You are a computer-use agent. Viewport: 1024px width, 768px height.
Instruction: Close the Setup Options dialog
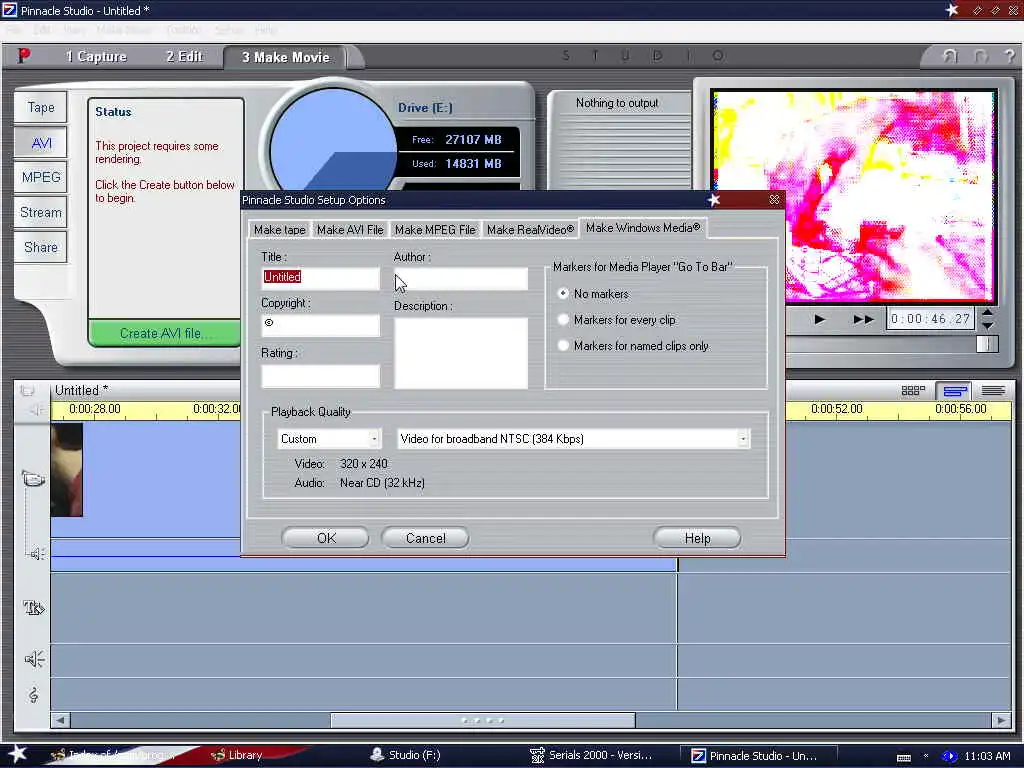coord(774,199)
